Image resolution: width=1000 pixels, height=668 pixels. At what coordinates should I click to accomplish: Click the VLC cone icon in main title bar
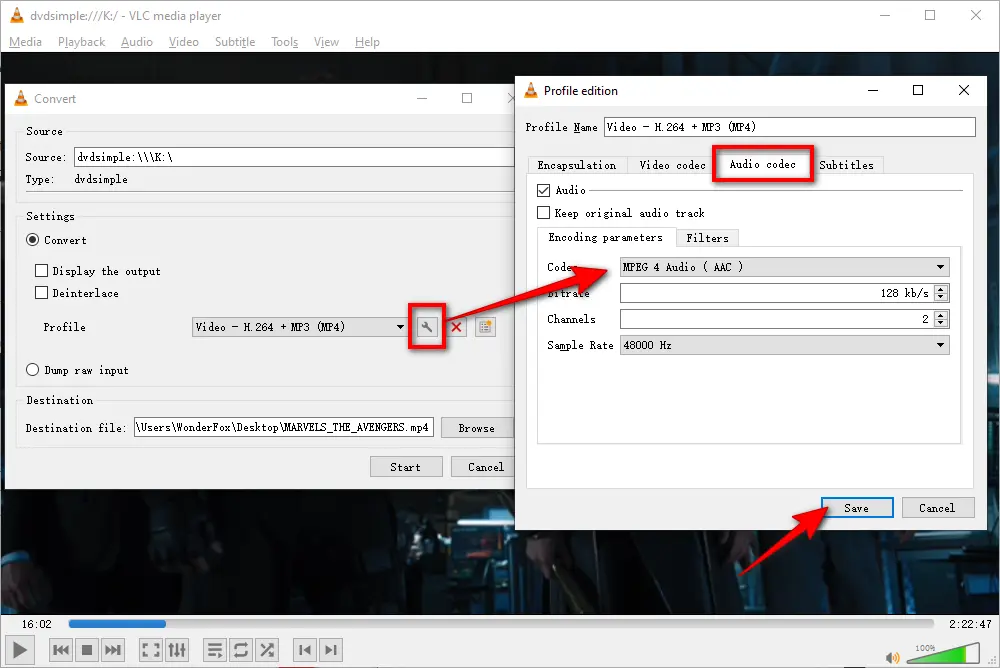click(17, 15)
